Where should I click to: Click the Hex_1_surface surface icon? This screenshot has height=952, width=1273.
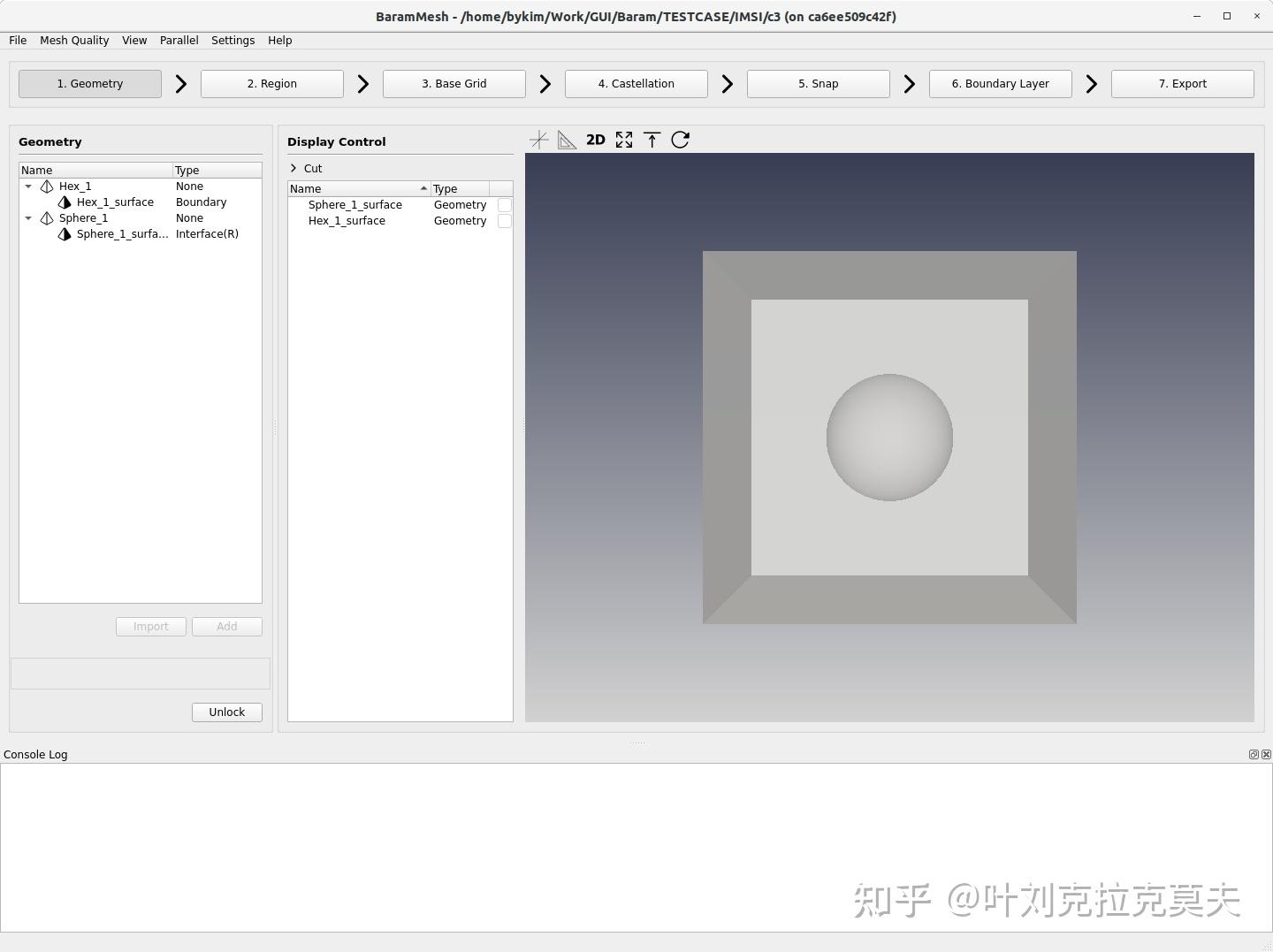(65, 202)
